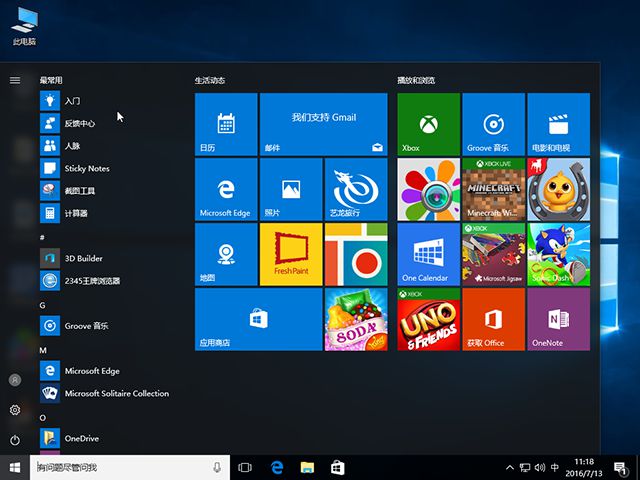Screen dimensions: 640x480
Task: Open the 获取 Office tile
Action: (493, 319)
